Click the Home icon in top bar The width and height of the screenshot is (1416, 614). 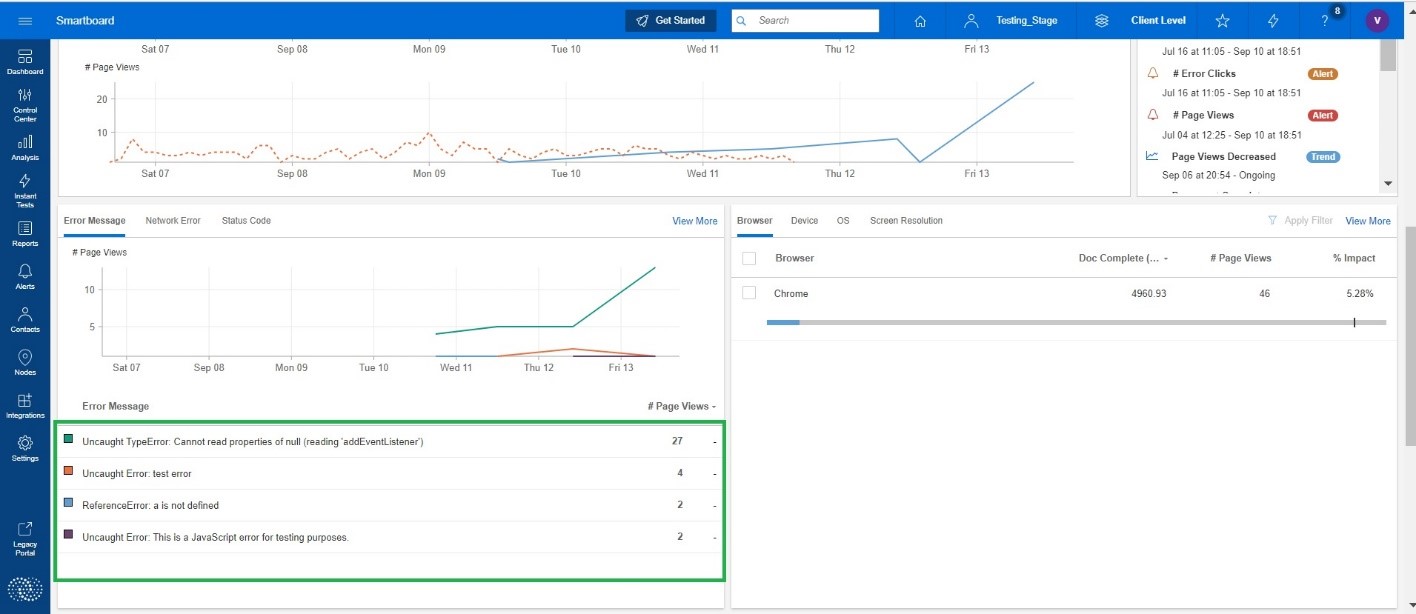pyautogui.click(x=920, y=21)
